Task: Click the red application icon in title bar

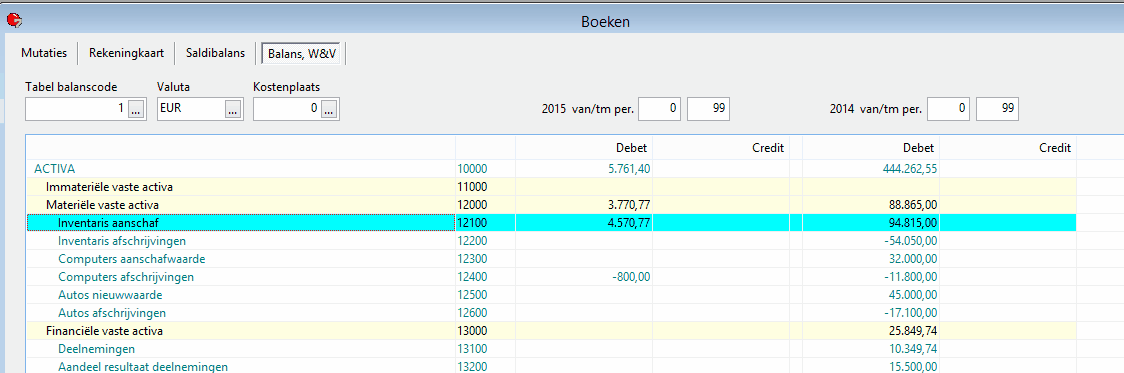Action: click(x=14, y=21)
